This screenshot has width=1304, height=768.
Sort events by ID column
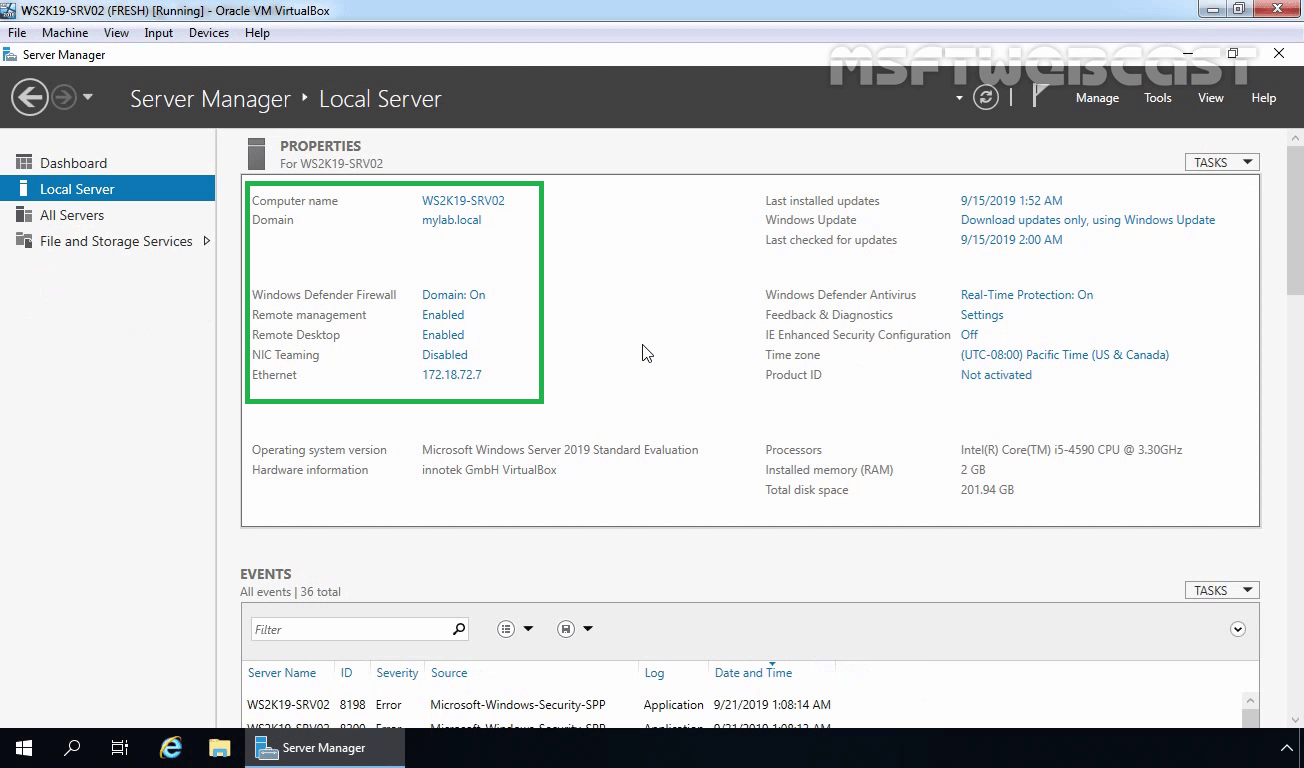pyautogui.click(x=346, y=673)
